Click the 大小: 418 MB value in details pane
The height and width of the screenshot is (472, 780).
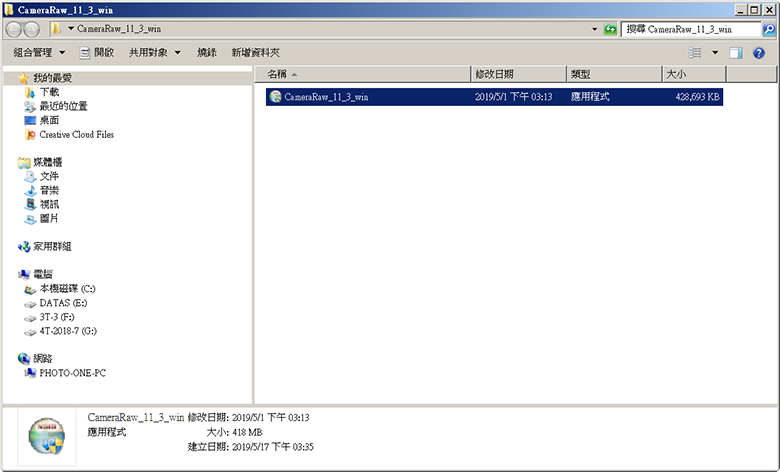click(247, 432)
